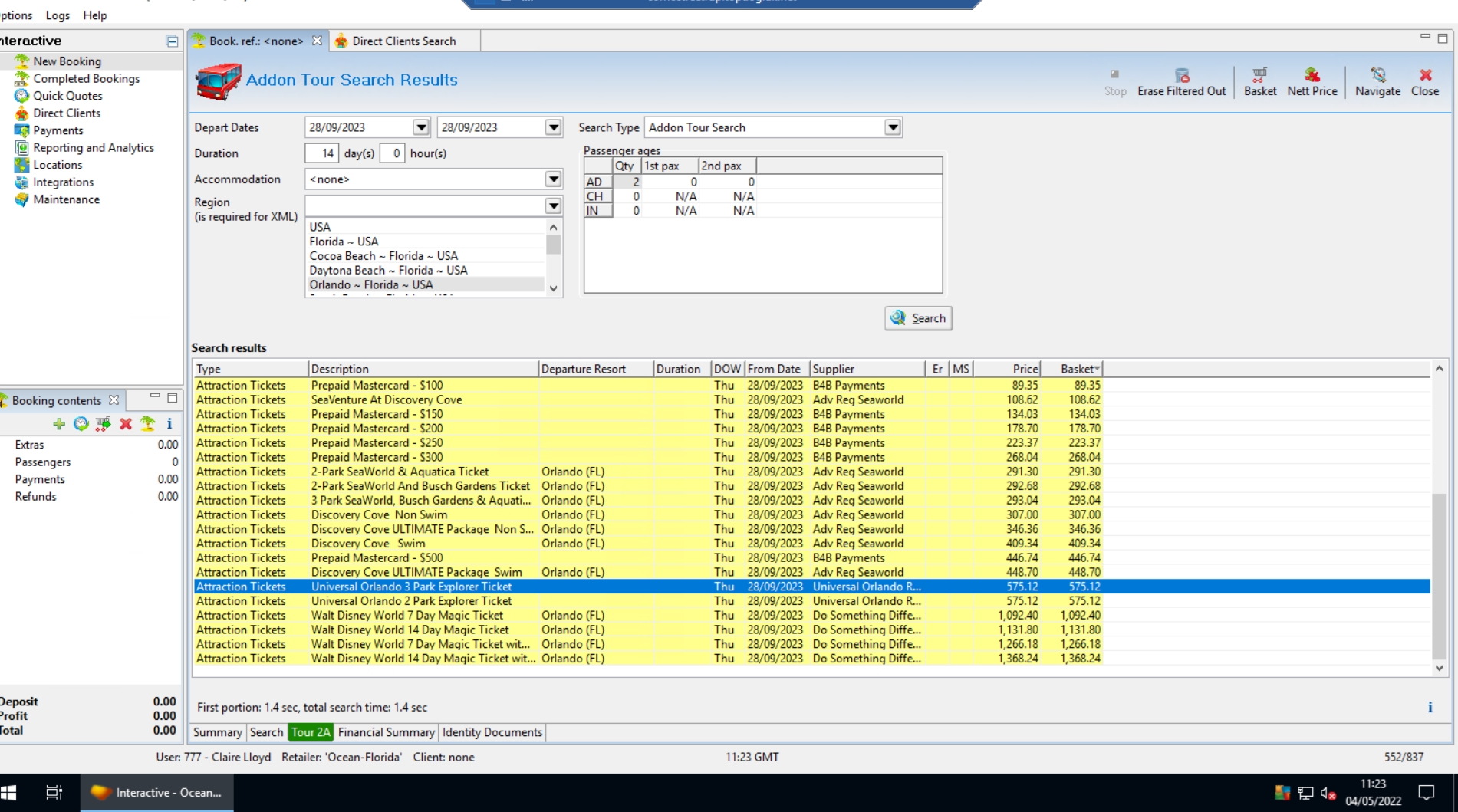Open the Integrations section

point(63,182)
